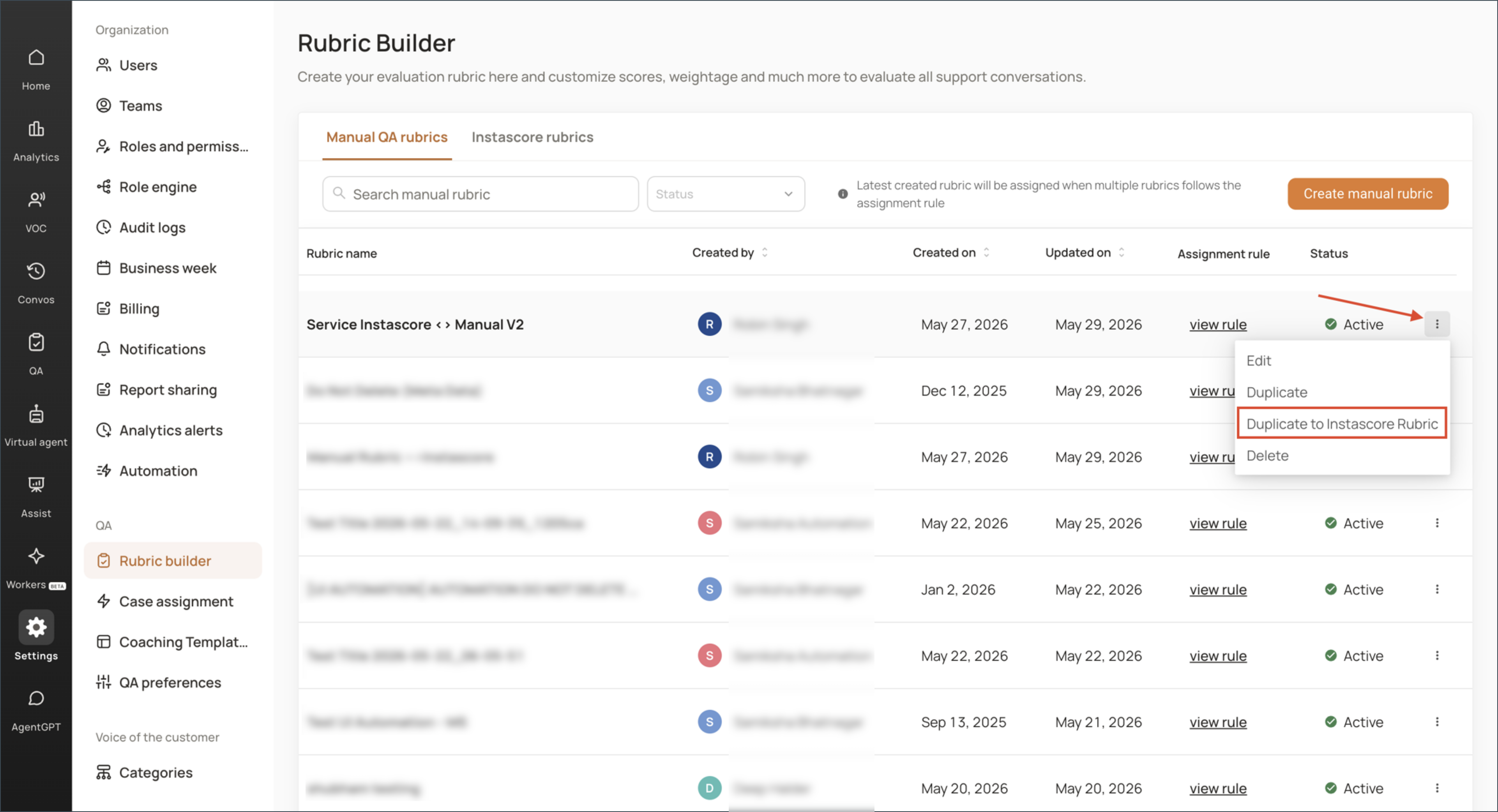
Task: Open AgentGPT chat icon
Action: click(x=36, y=699)
